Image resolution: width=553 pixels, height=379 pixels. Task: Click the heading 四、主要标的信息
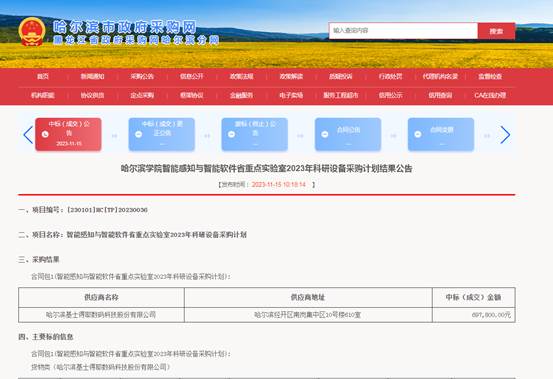(46, 337)
